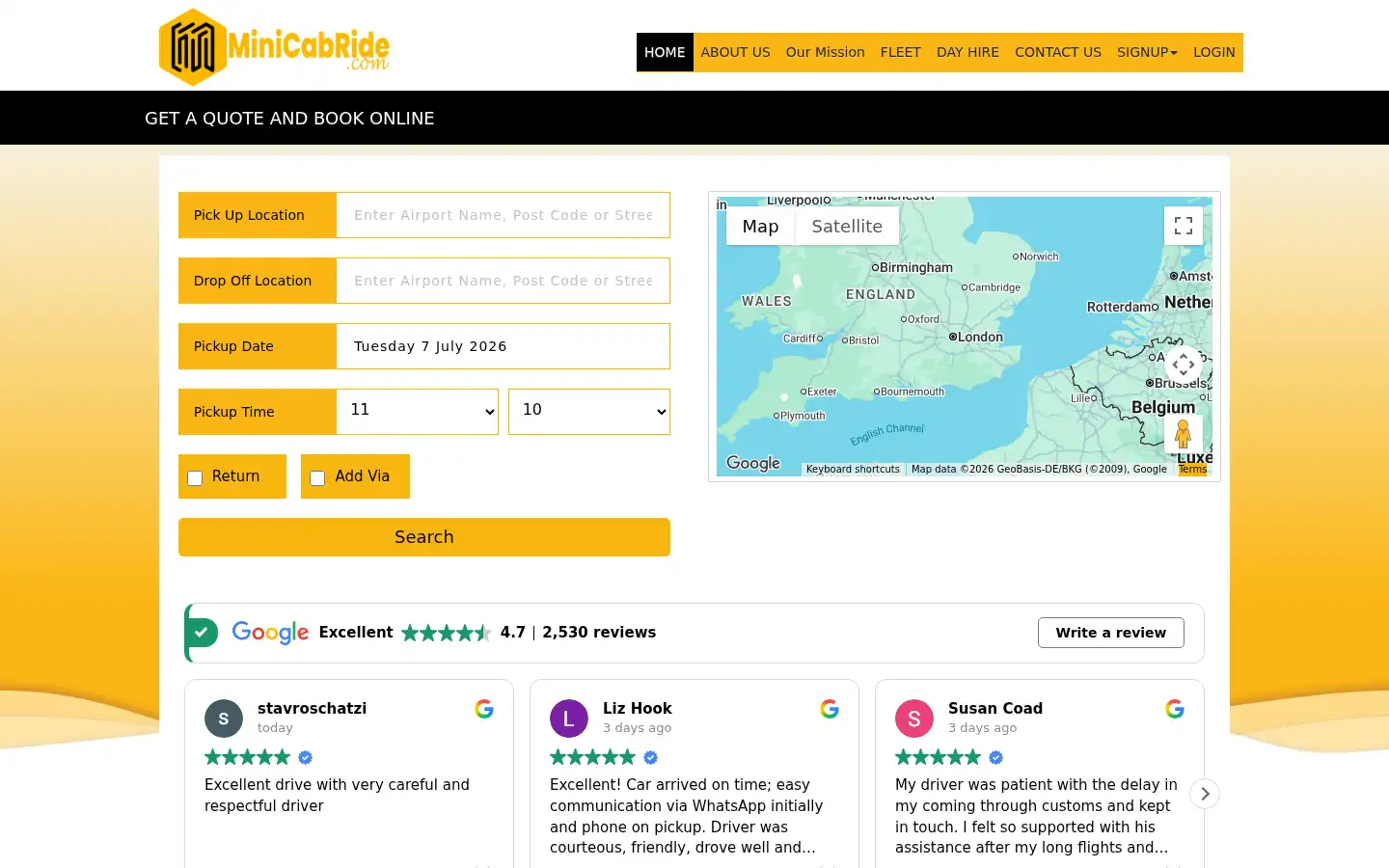The width and height of the screenshot is (1389, 868).
Task: Click Susan Coad's pink avatar
Action: (914, 719)
